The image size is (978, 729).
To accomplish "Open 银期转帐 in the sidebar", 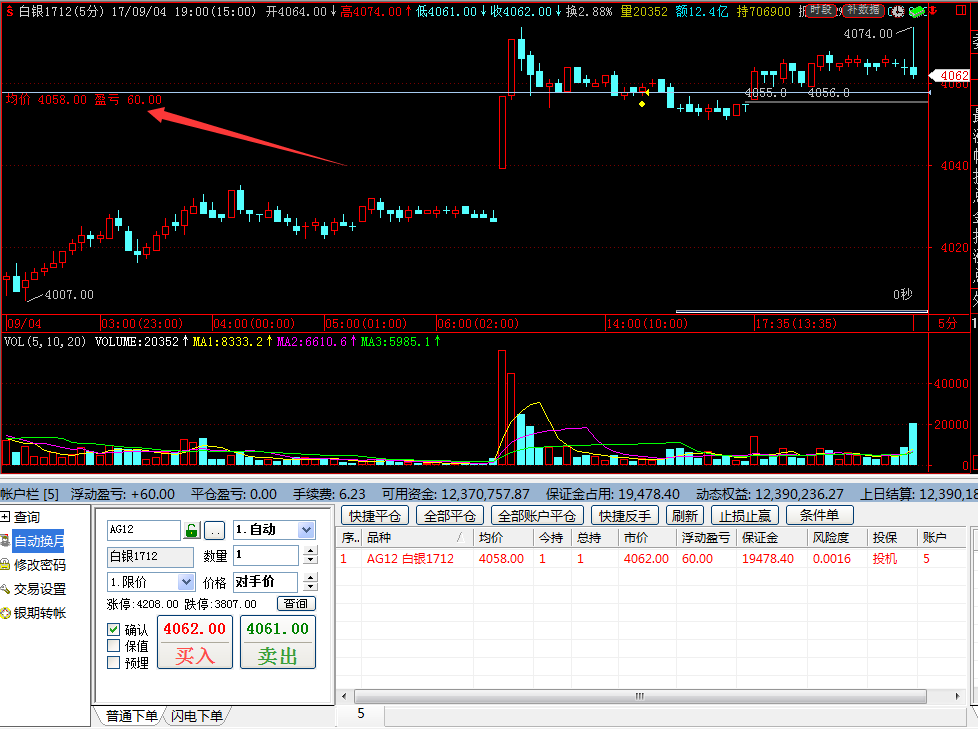I will 40,613.
